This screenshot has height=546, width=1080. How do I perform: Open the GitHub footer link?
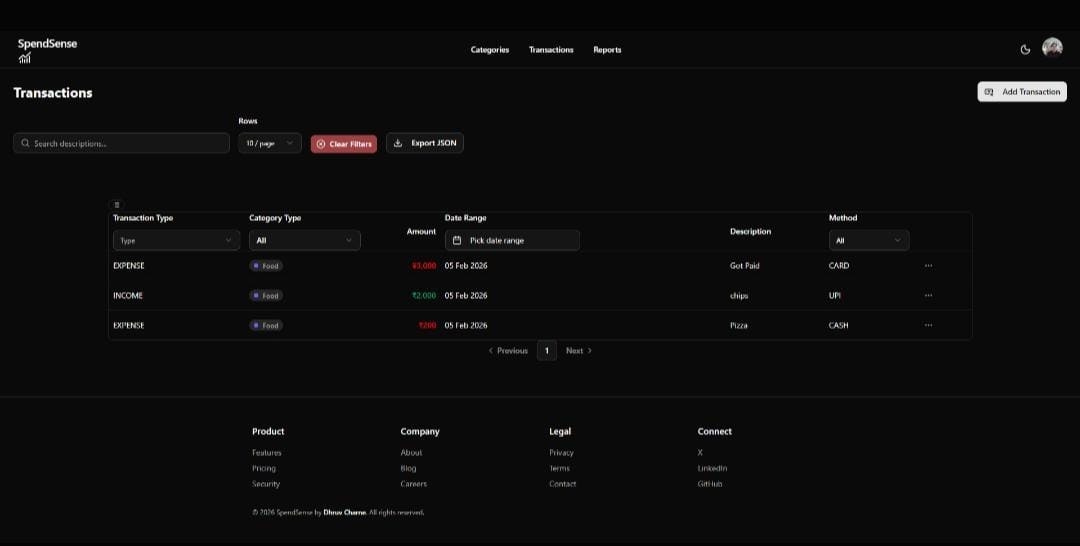tap(710, 484)
